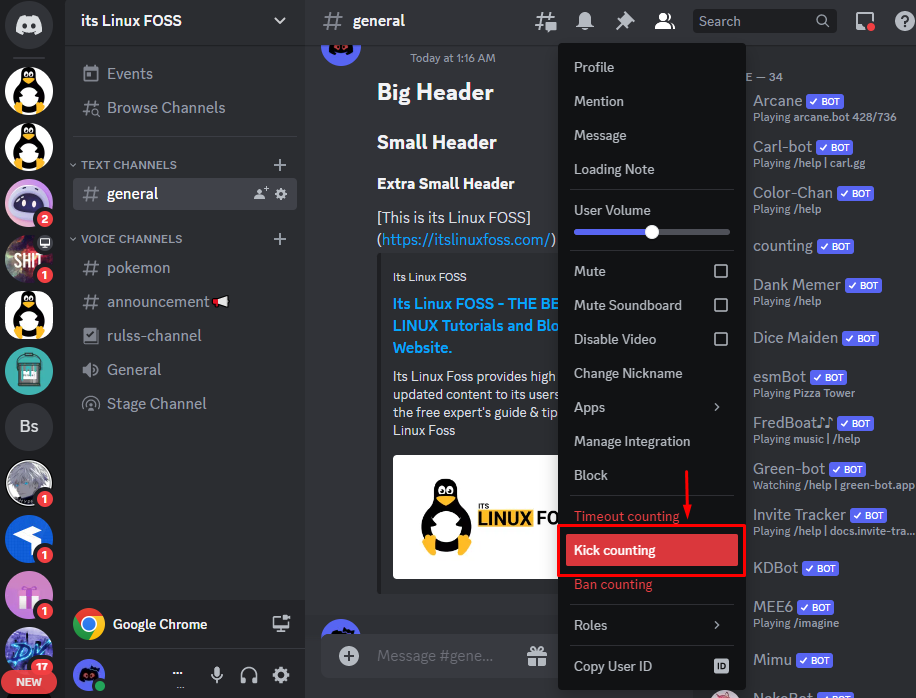Open Browse Channels
The image size is (916, 698).
click(185, 107)
